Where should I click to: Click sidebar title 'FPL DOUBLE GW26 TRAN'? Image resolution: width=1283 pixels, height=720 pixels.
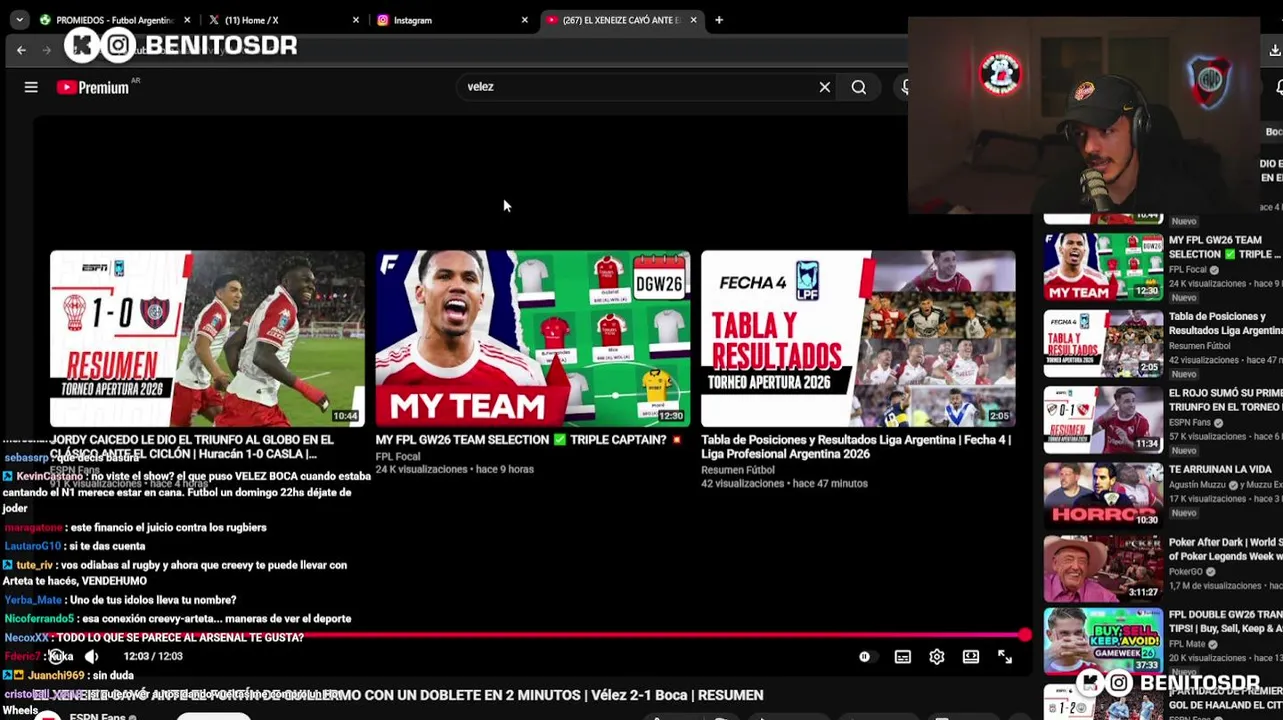1226,621
